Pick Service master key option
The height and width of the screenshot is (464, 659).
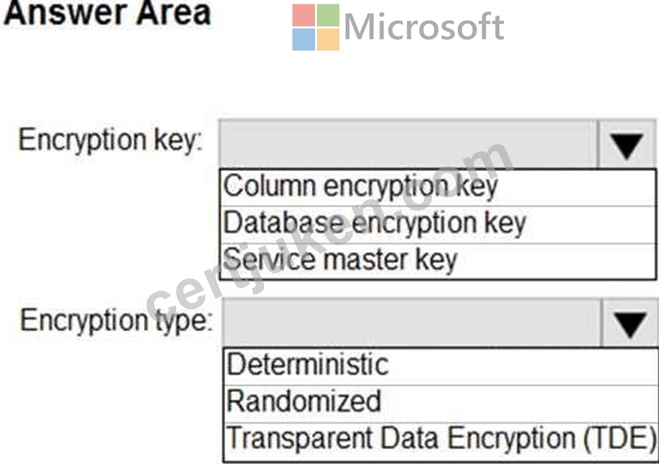coord(438,261)
